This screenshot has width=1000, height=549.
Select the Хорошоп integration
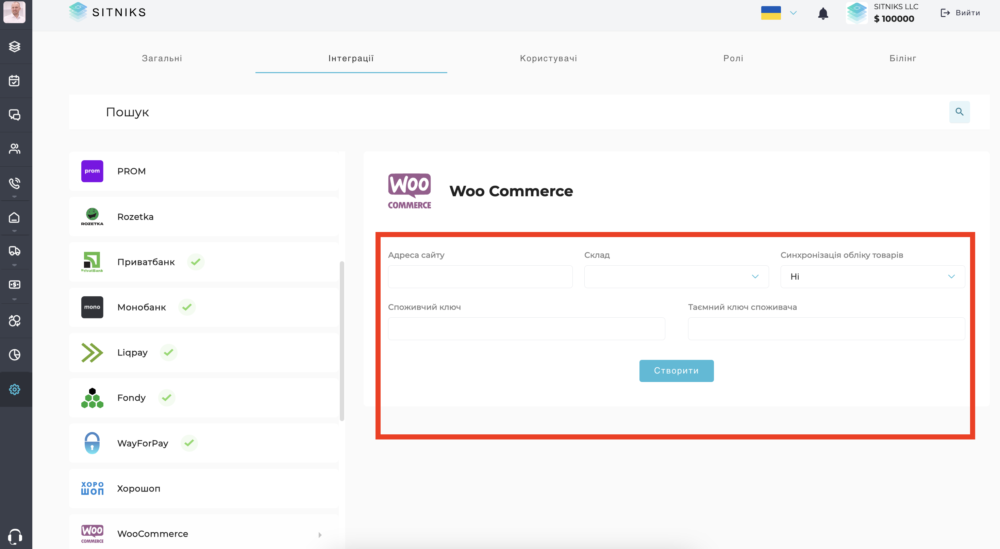pyautogui.click(x=204, y=488)
